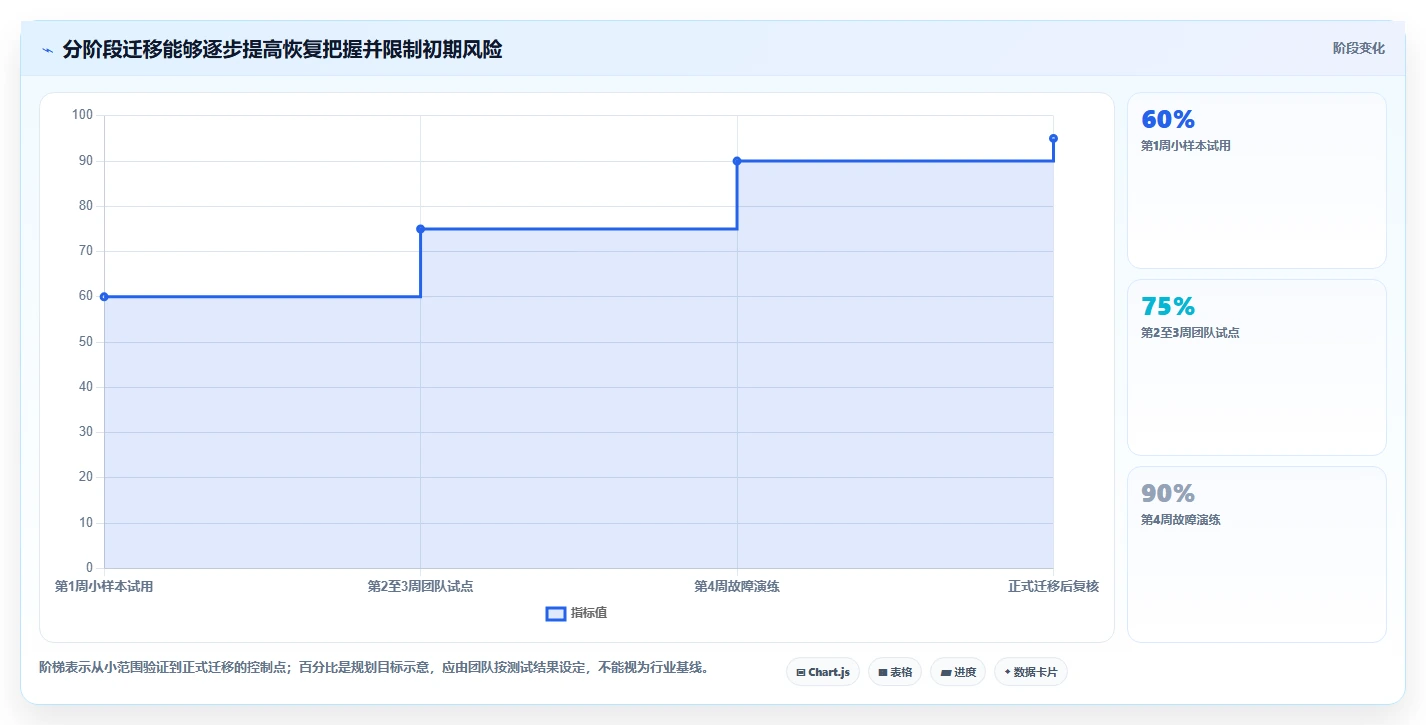1426x725 pixels.
Task: Click the 阶段变化 label in the header
Action: [x=1359, y=48]
